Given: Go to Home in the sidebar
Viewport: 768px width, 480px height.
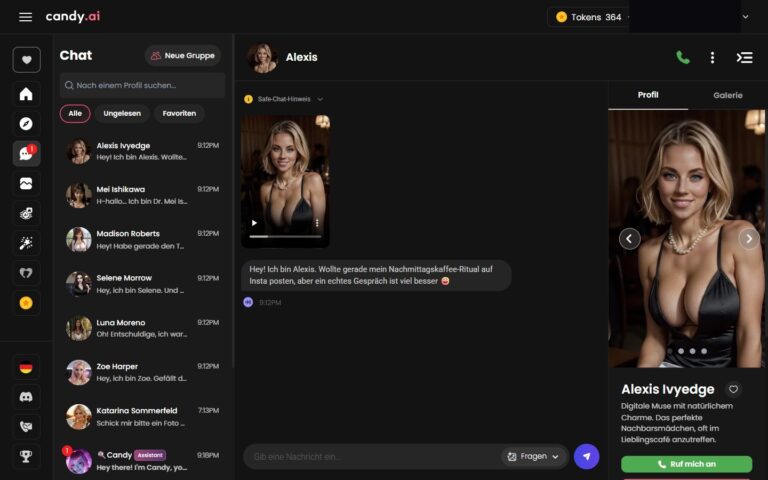Looking at the screenshot, I should coord(26,94).
